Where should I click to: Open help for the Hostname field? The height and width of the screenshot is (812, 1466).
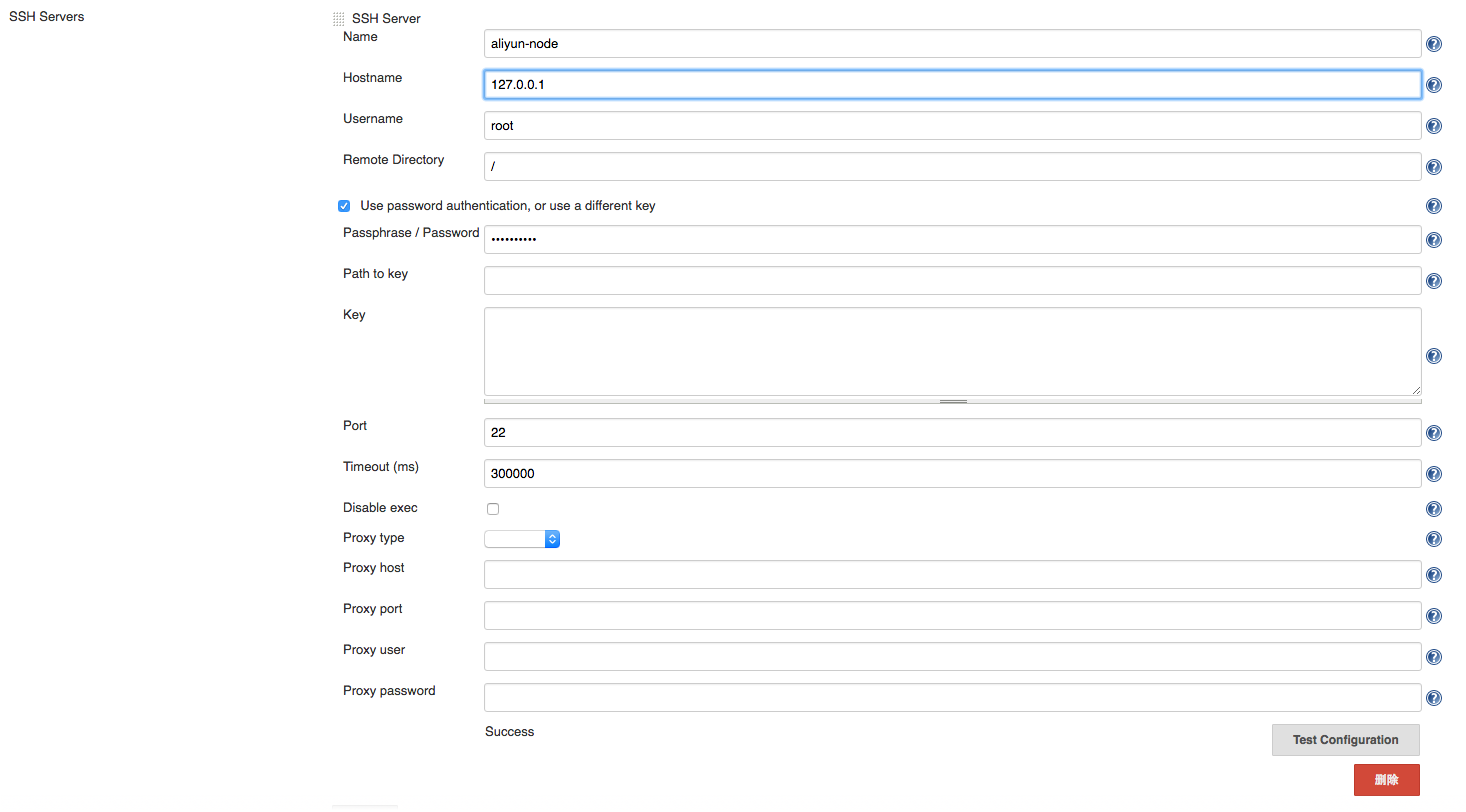[x=1433, y=85]
